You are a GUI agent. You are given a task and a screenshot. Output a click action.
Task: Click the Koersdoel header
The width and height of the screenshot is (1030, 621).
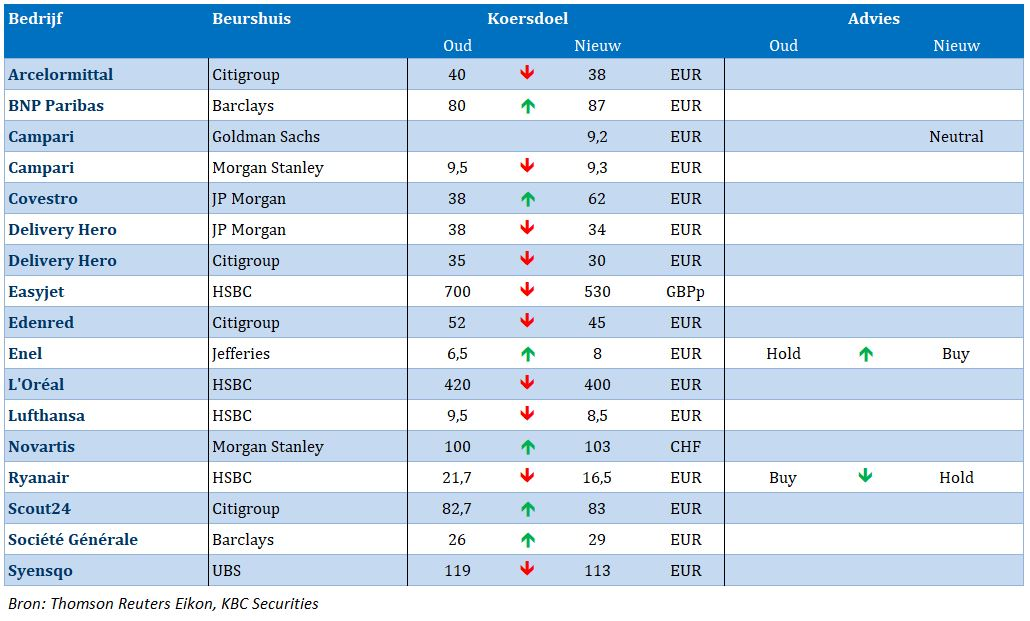point(527,18)
